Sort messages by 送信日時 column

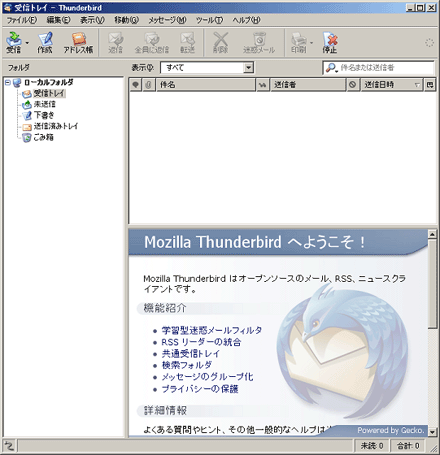click(x=392, y=85)
